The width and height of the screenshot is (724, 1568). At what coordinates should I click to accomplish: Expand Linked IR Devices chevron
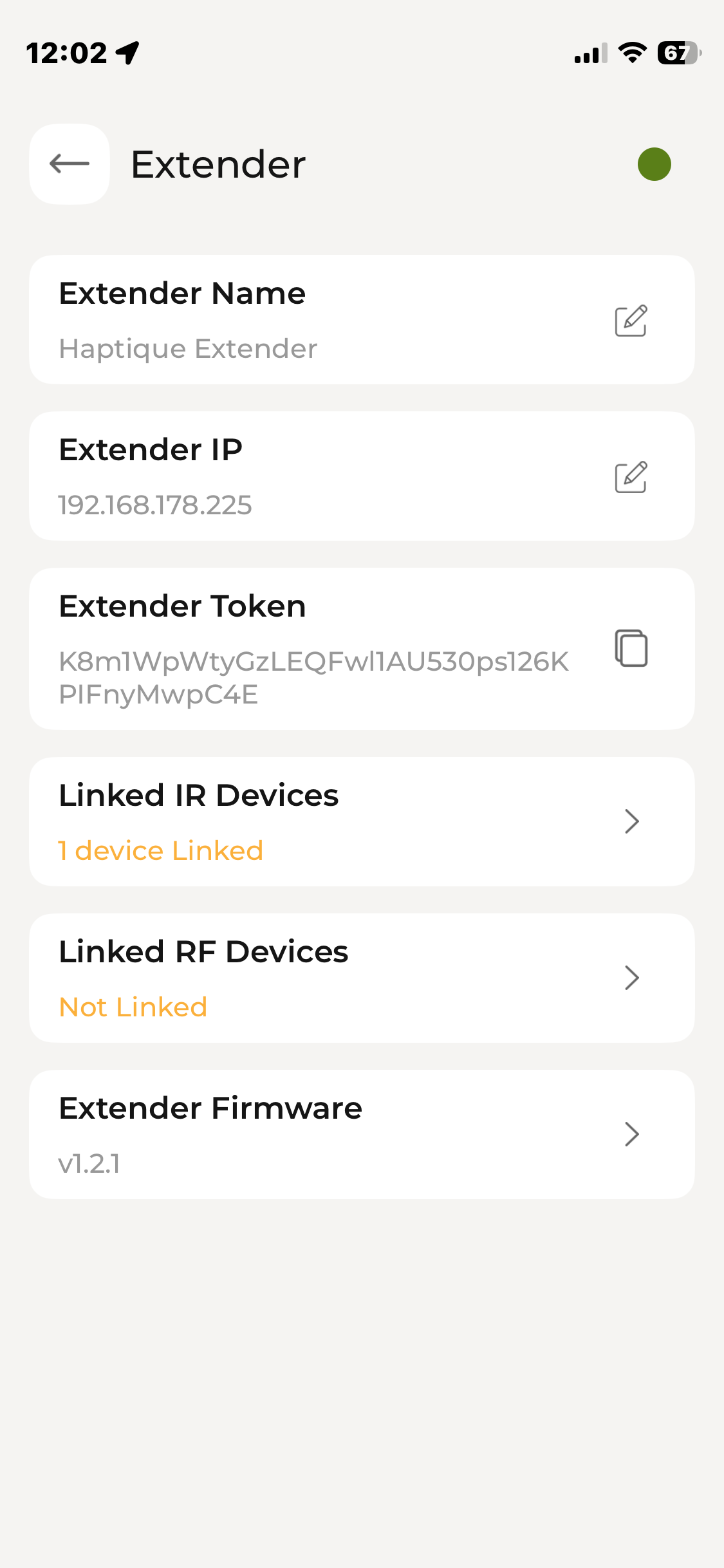(631, 821)
